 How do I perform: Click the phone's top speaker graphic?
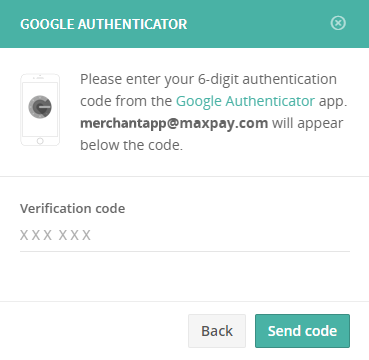(40, 78)
